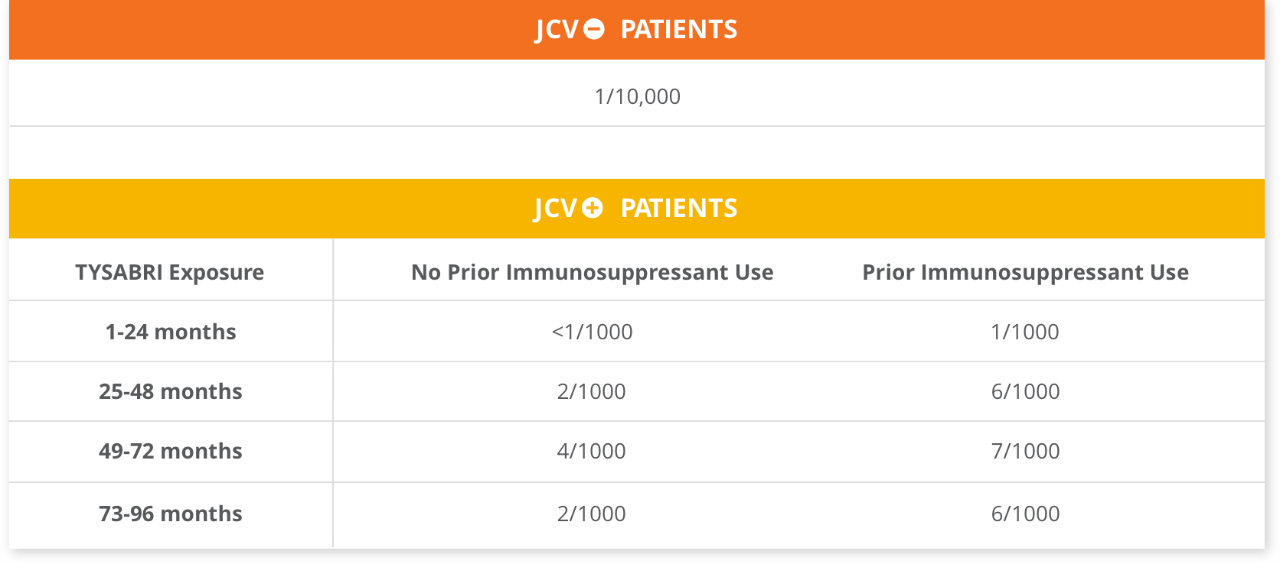Click the orange JCV negative PATIENTS banner text
This screenshot has height=564, width=1280.
coord(636,29)
